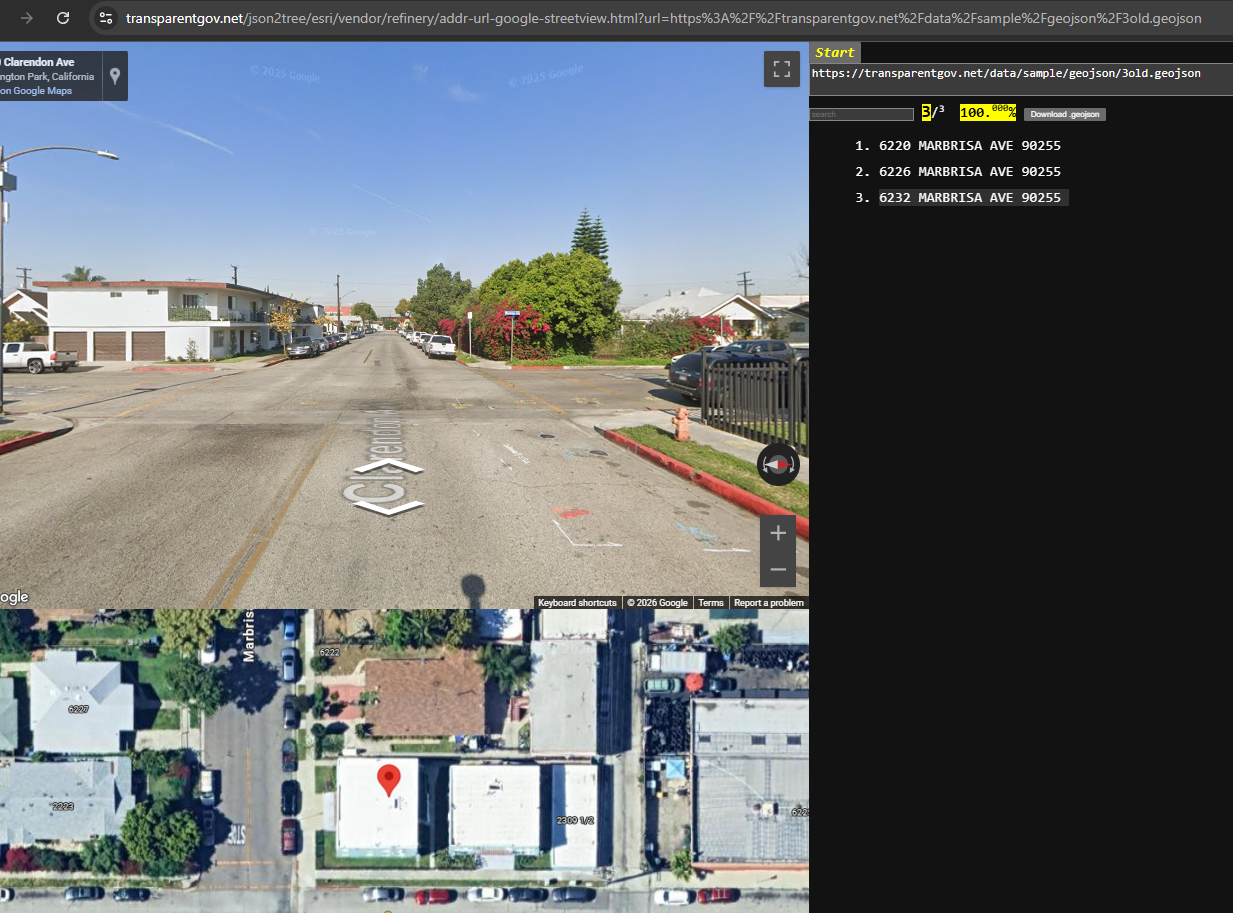Focus the search input field
Viewport: 1233px width, 913px height.
pos(861,115)
